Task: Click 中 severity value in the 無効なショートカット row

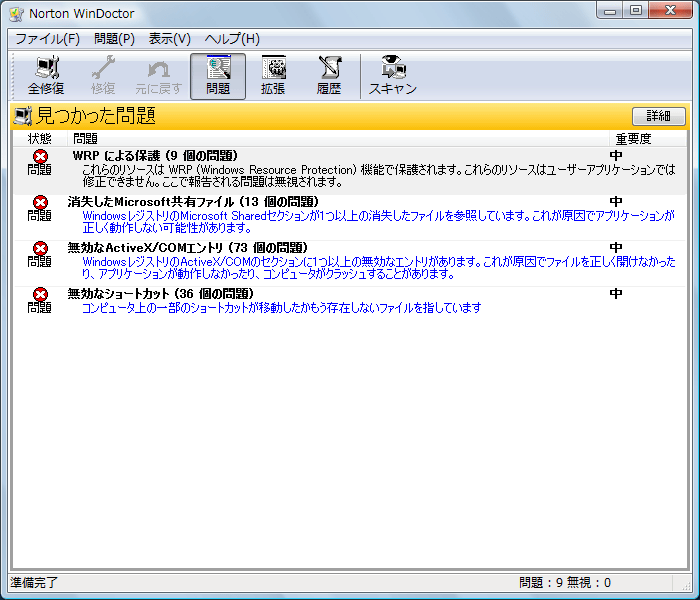Action: click(x=616, y=294)
